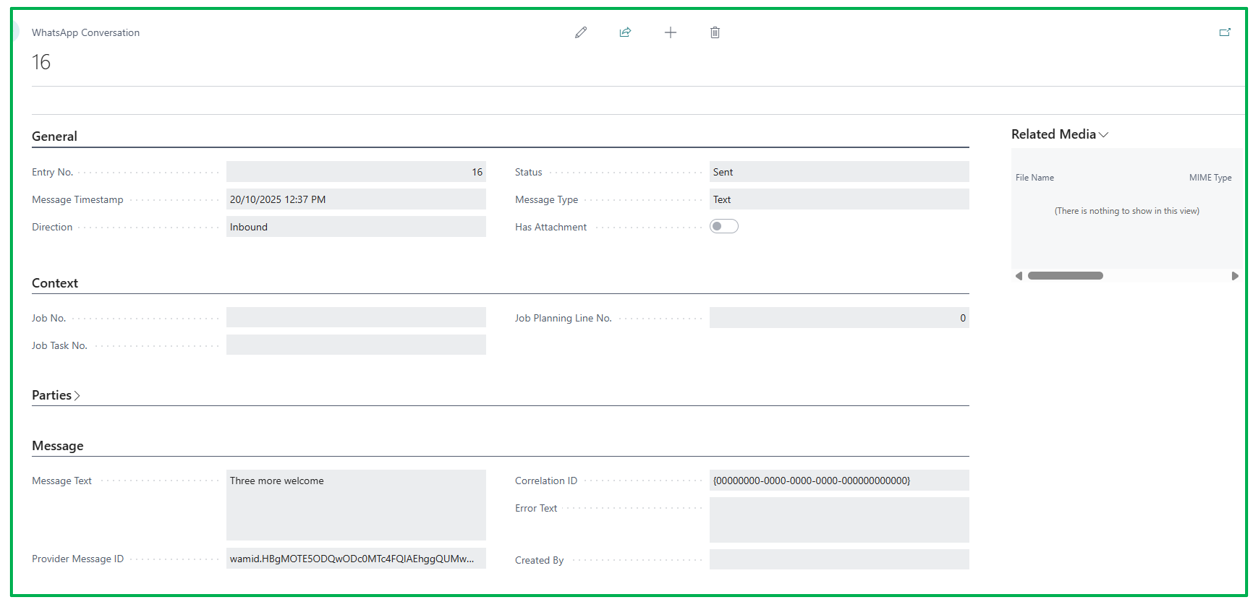Click the trash Delete icon
Image resolution: width=1256 pixels, height=603 pixels.
pyautogui.click(x=715, y=32)
